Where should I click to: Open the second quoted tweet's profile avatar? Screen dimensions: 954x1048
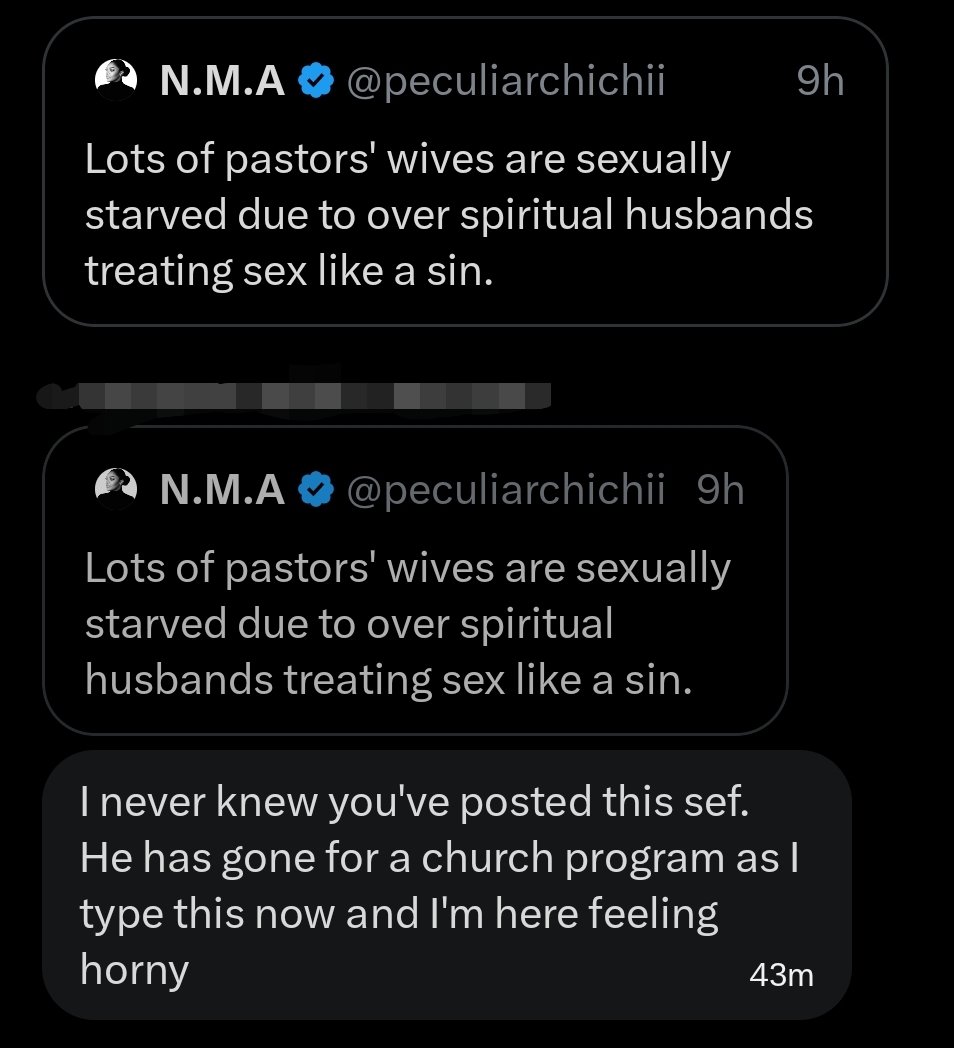click(x=115, y=490)
